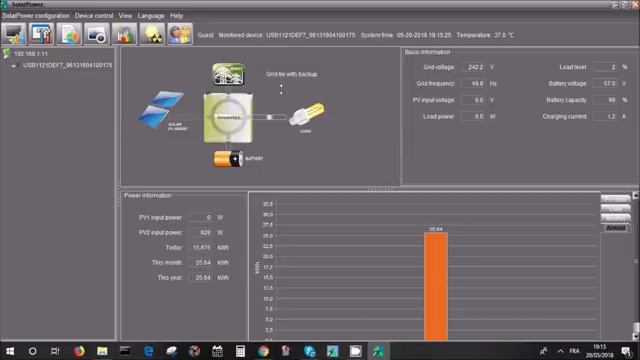Click the Battery voltage value field

(x=605, y=83)
